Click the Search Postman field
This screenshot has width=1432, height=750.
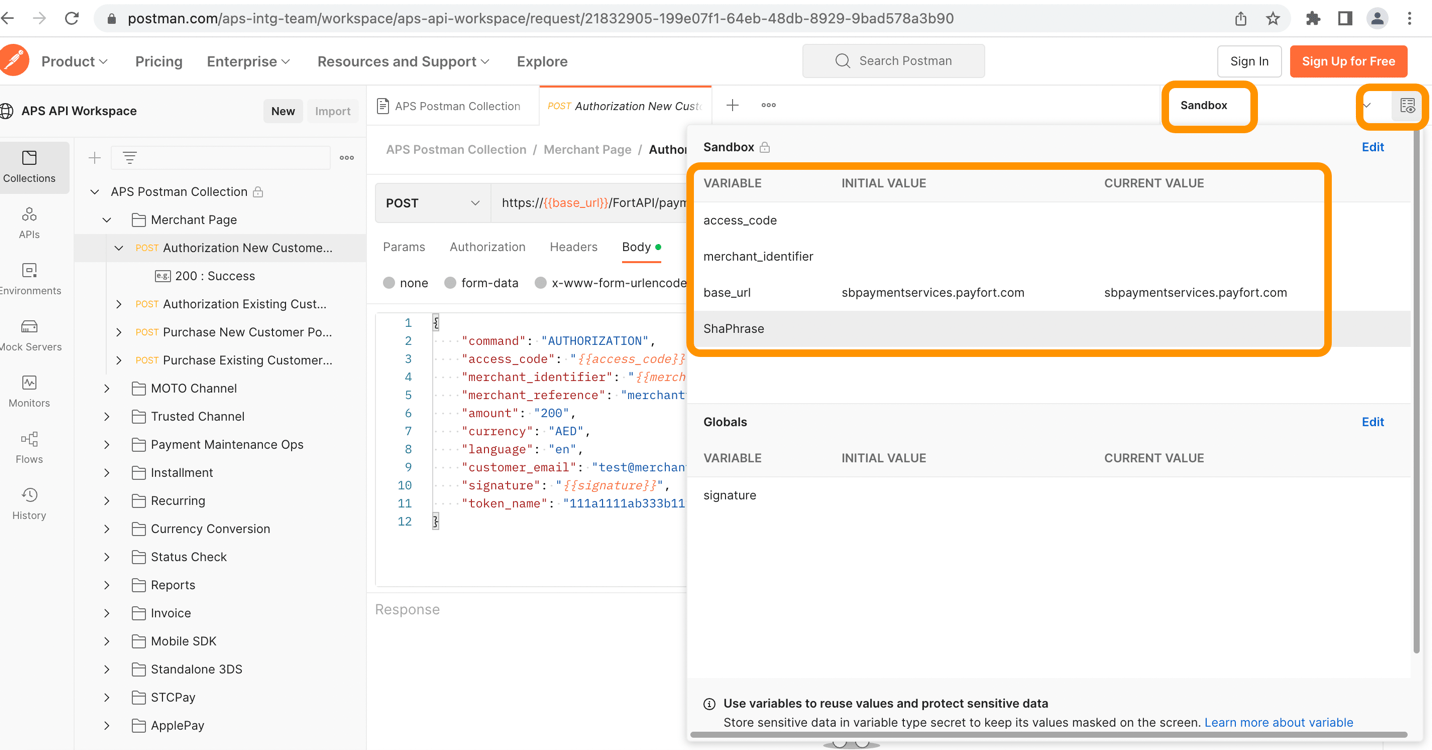[x=893, y=61]
